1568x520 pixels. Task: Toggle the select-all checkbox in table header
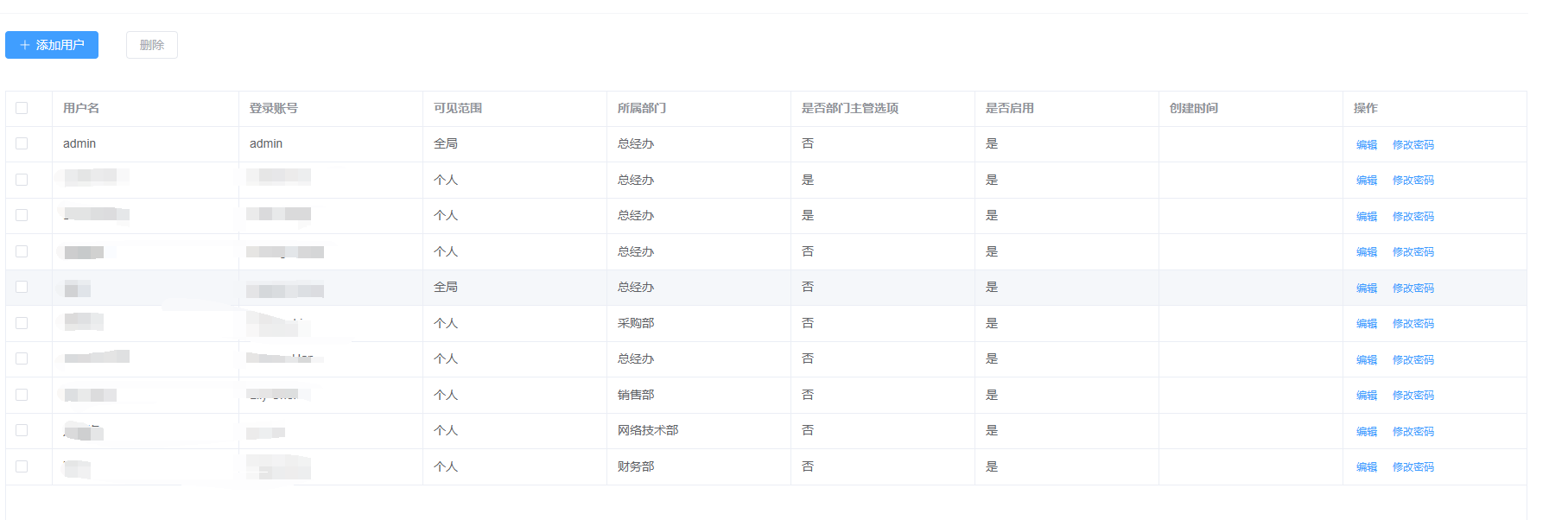point(22,108)
